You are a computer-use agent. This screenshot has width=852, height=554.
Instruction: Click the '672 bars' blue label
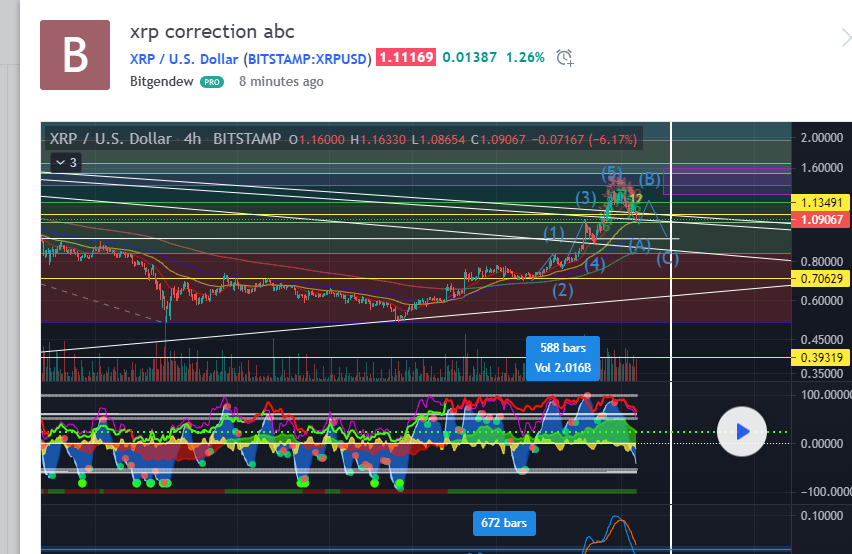click(505, 523)
